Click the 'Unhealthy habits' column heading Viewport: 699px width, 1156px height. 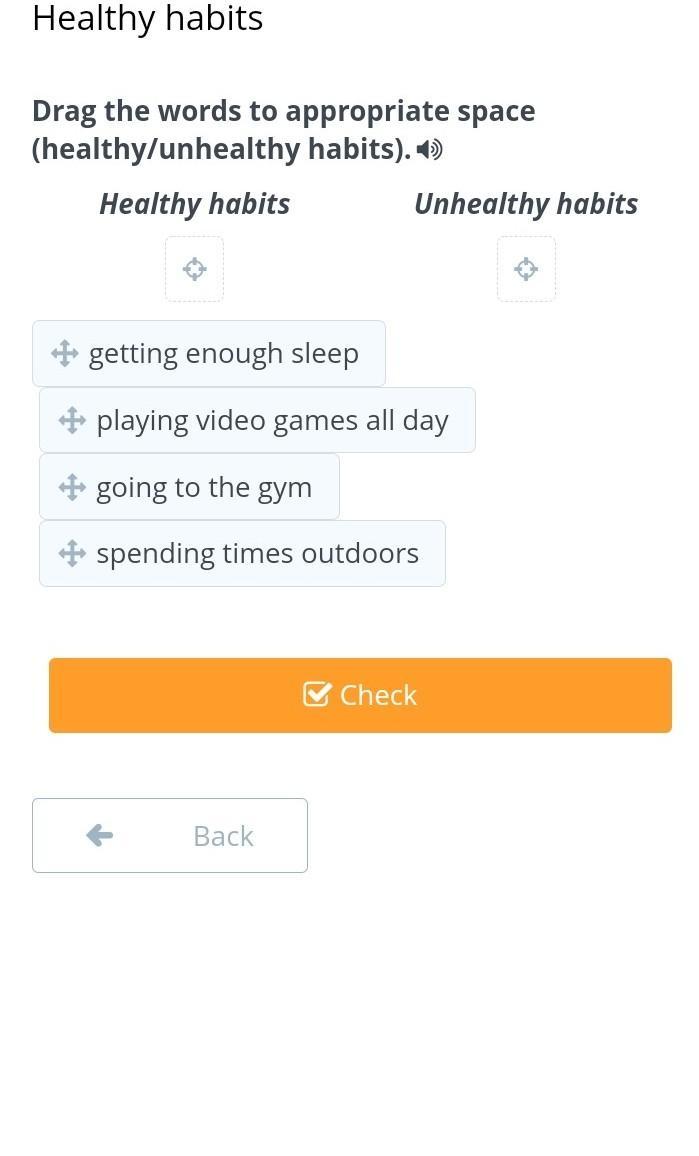click(526, 204)
